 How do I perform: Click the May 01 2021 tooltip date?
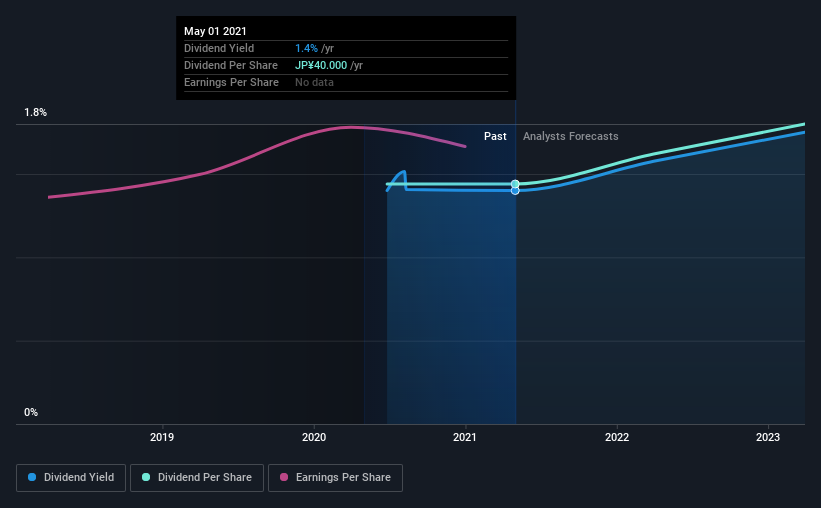215,31
